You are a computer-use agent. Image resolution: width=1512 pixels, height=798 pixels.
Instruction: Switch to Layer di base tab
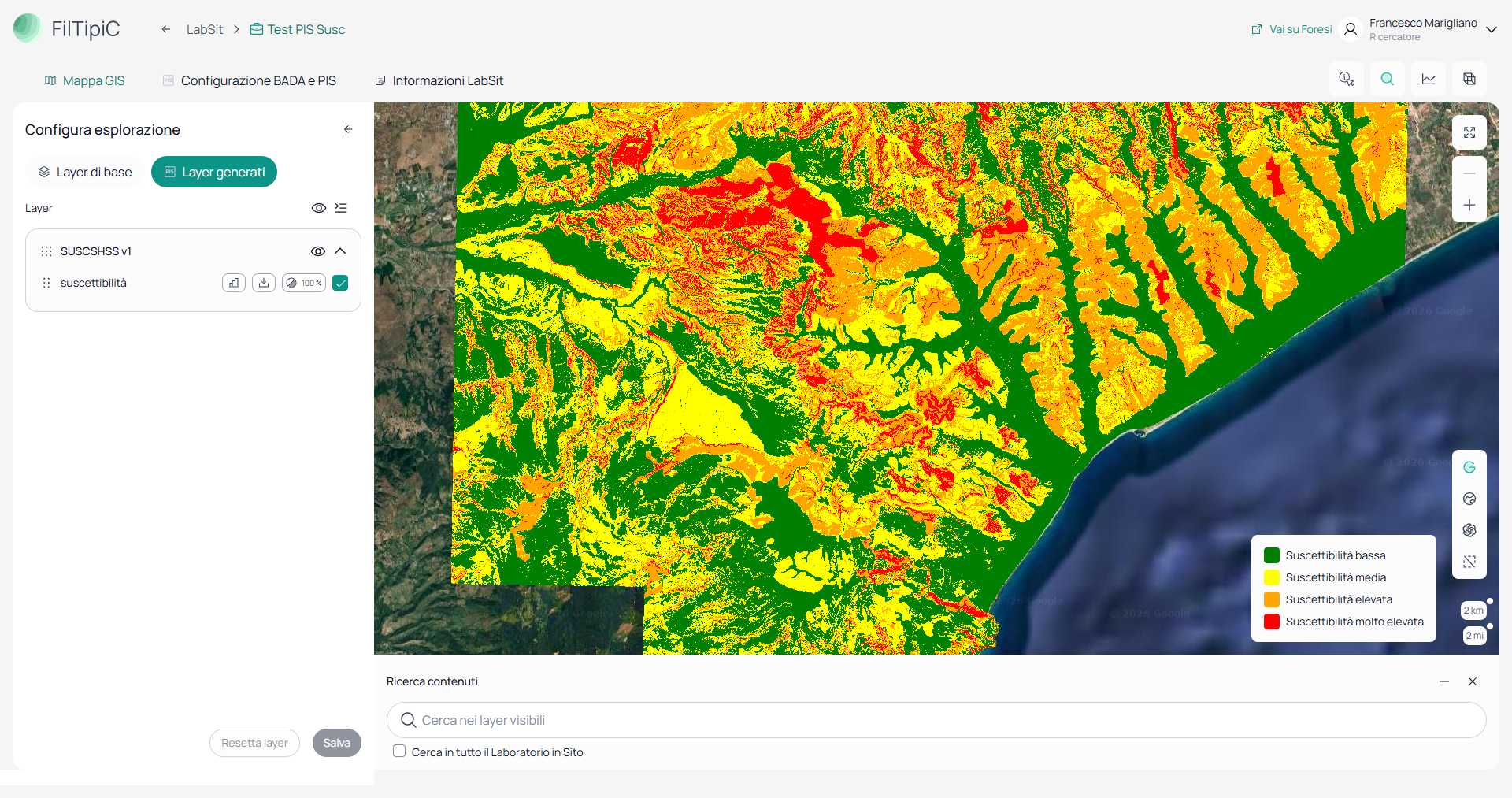(85, 172)
